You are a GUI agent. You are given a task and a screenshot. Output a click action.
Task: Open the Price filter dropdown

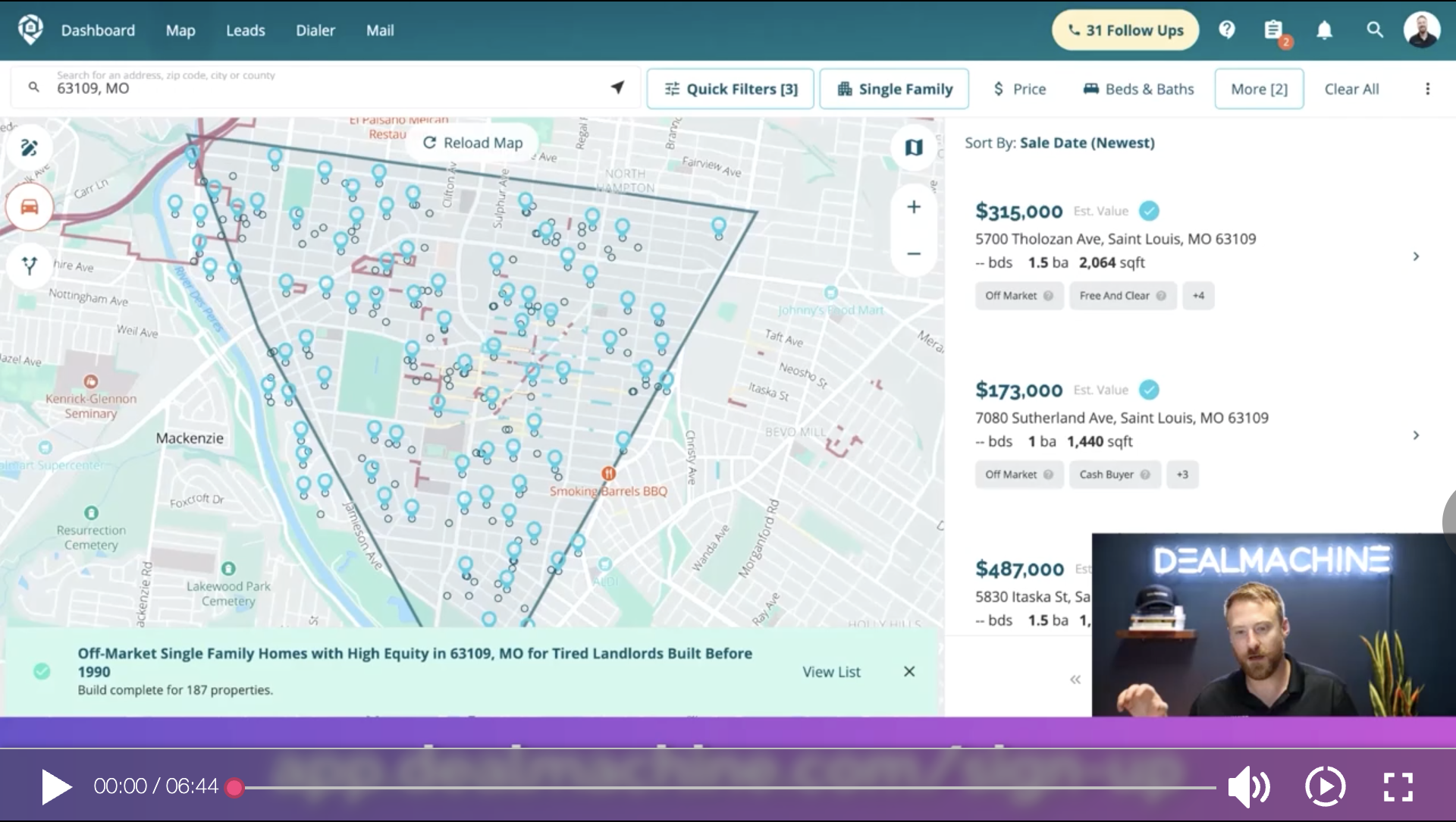coord(1019,89)
